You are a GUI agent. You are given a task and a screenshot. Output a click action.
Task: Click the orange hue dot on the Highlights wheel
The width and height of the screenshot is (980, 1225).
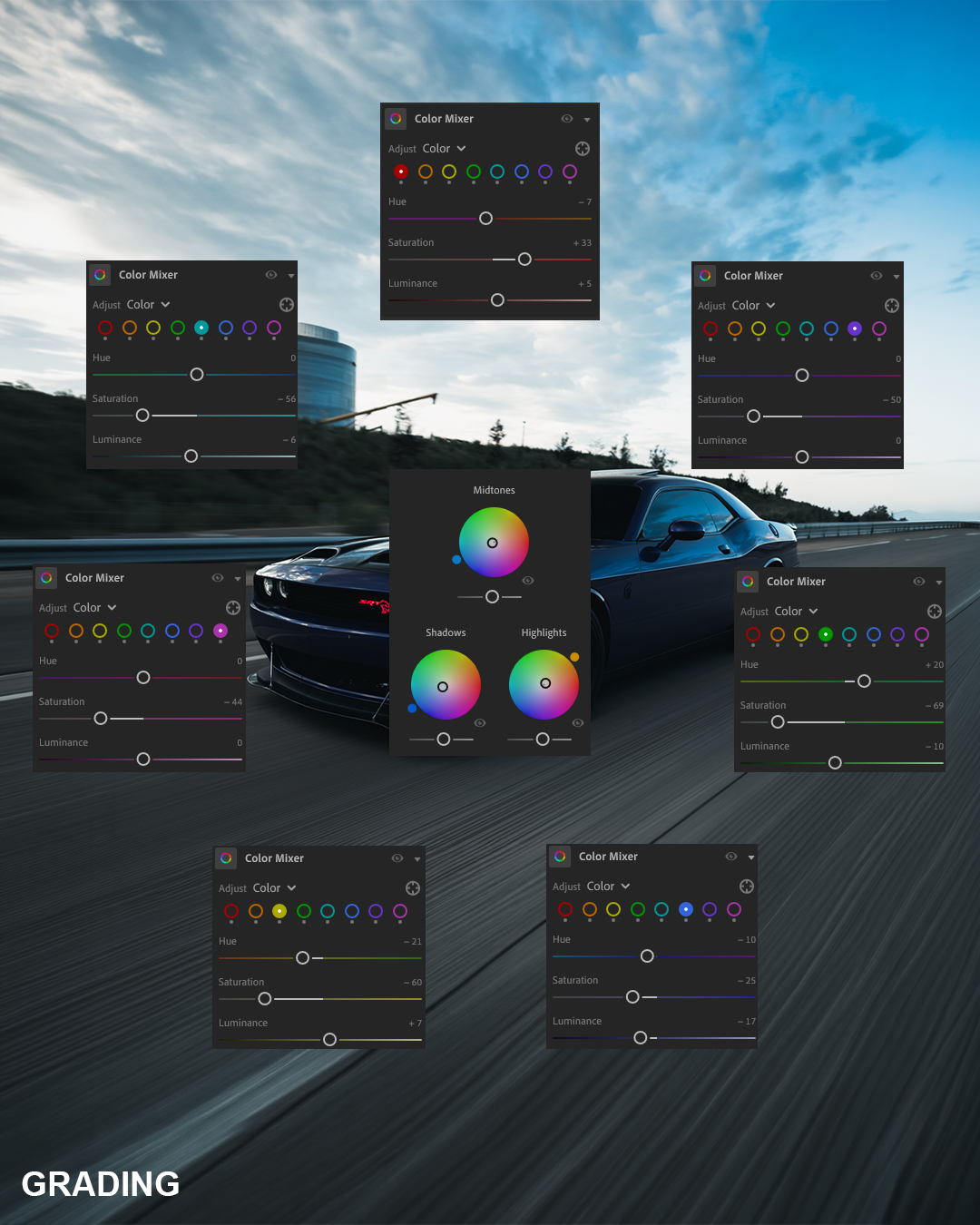[x=574, y=657]
